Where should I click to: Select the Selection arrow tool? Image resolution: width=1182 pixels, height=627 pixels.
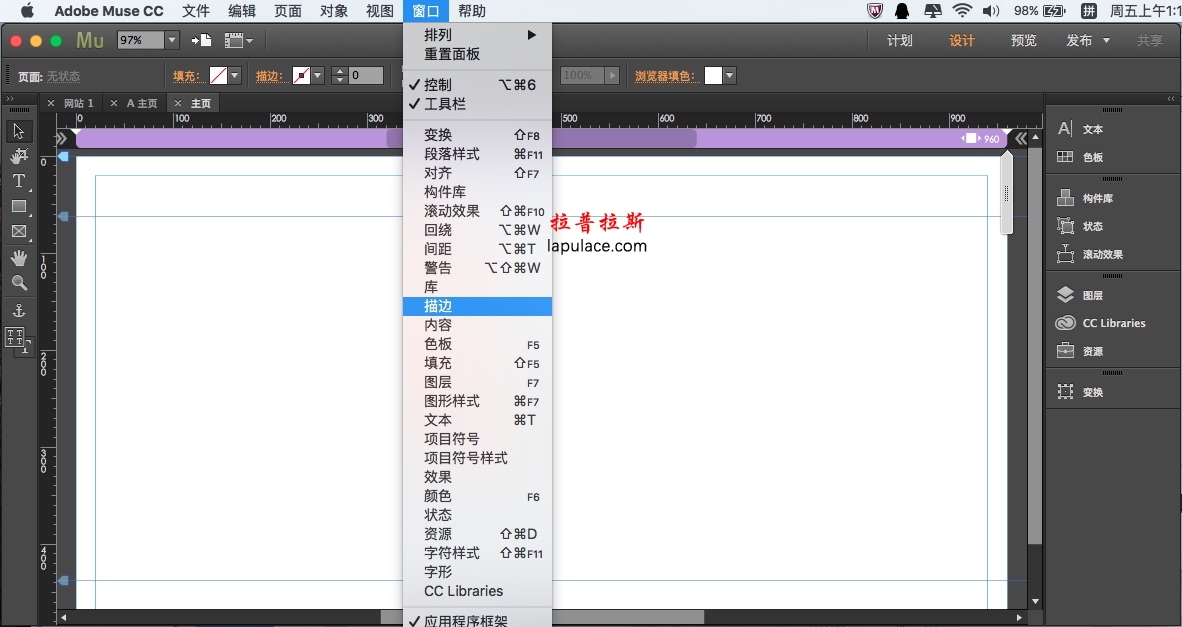point(19,131)
